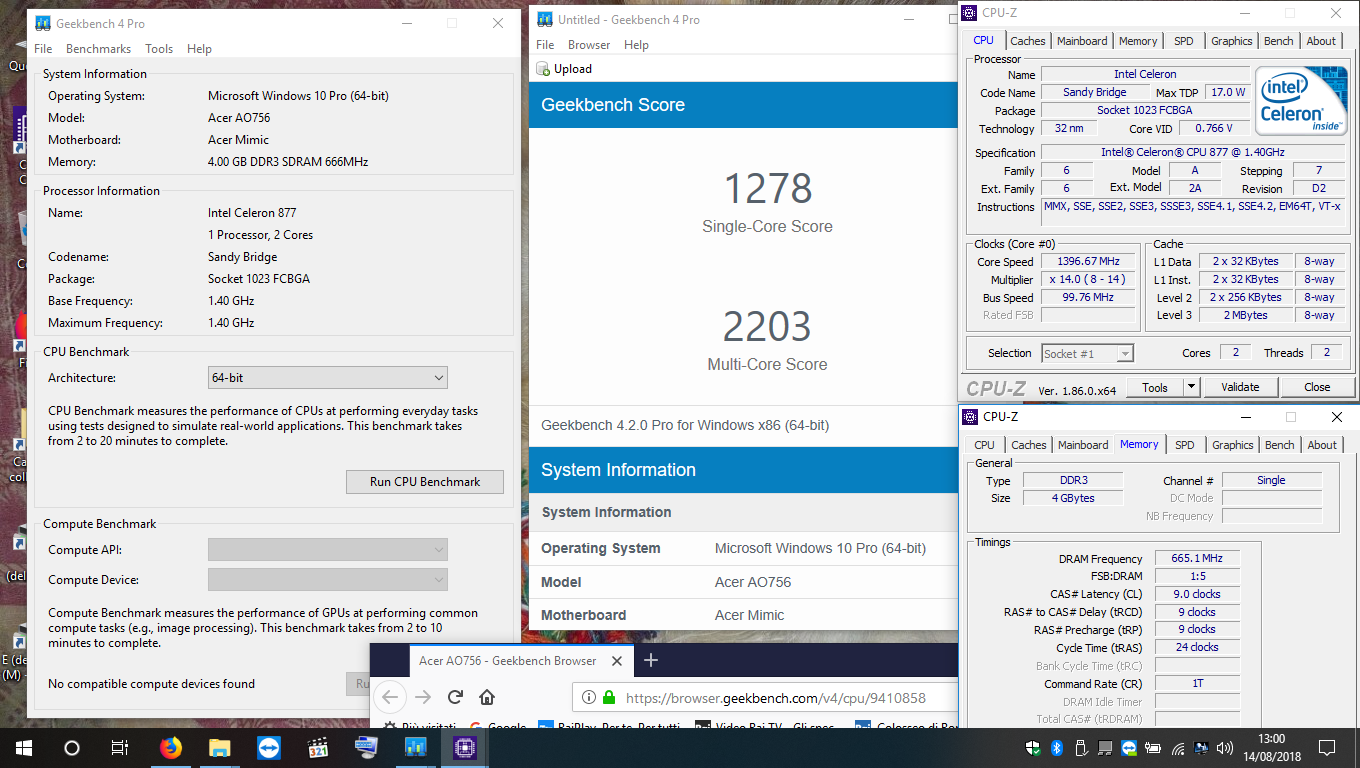The image size is (1360, 768).
Task: Expand the arrow beside the CPU-Z Tools button
Action: 1191,387
